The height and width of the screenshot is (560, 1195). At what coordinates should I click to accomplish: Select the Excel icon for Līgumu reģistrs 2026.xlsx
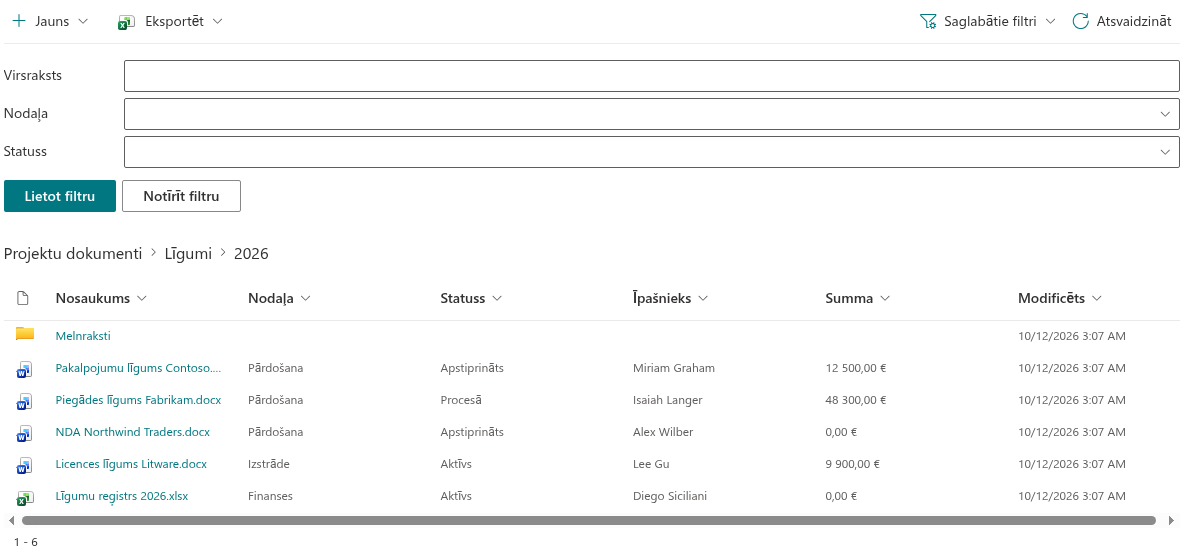[25, 497]
